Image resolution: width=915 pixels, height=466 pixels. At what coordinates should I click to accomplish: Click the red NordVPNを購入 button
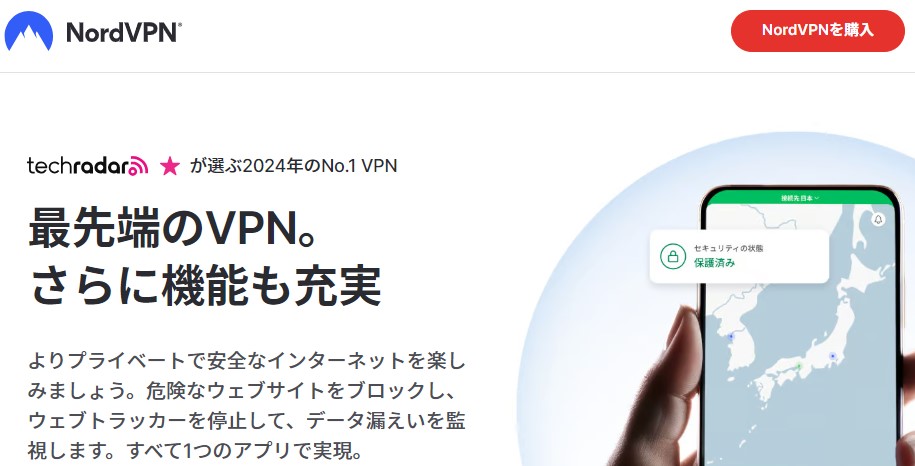(818, 30)
